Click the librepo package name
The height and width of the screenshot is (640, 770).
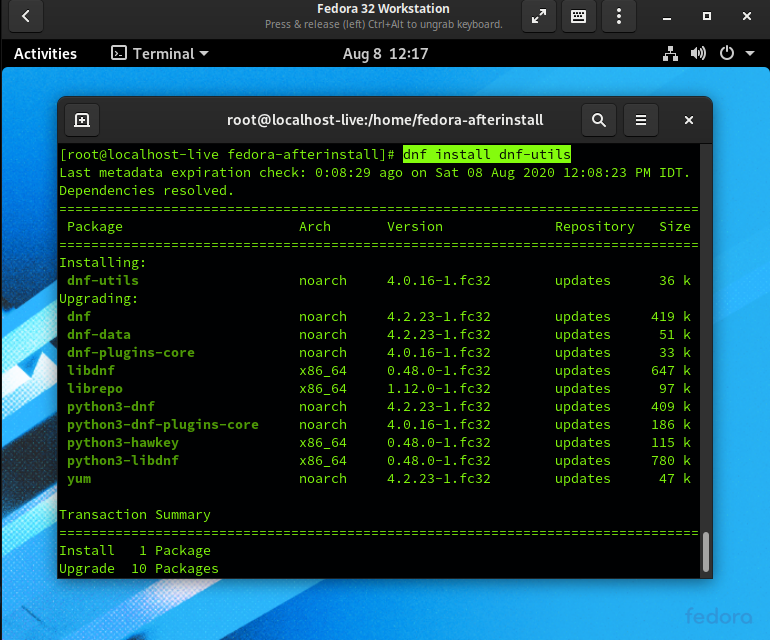(x=95, y=389)
